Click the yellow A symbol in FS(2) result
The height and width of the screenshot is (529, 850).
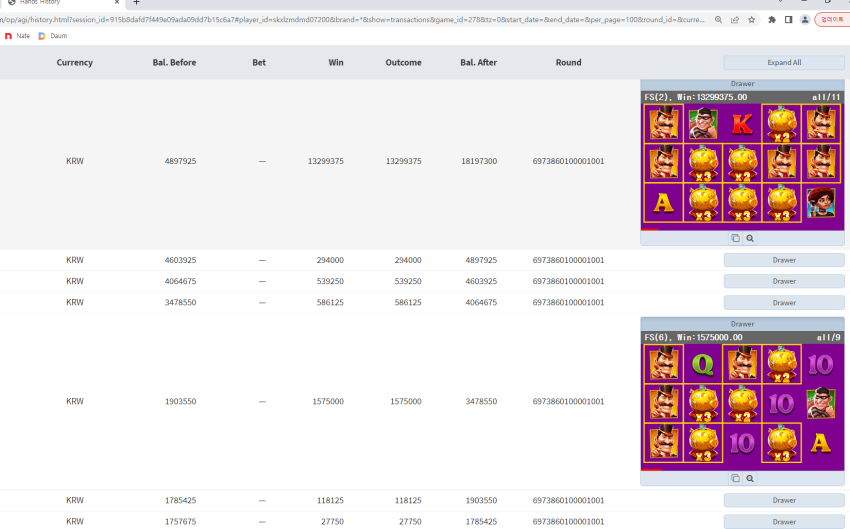pos(664,202)
